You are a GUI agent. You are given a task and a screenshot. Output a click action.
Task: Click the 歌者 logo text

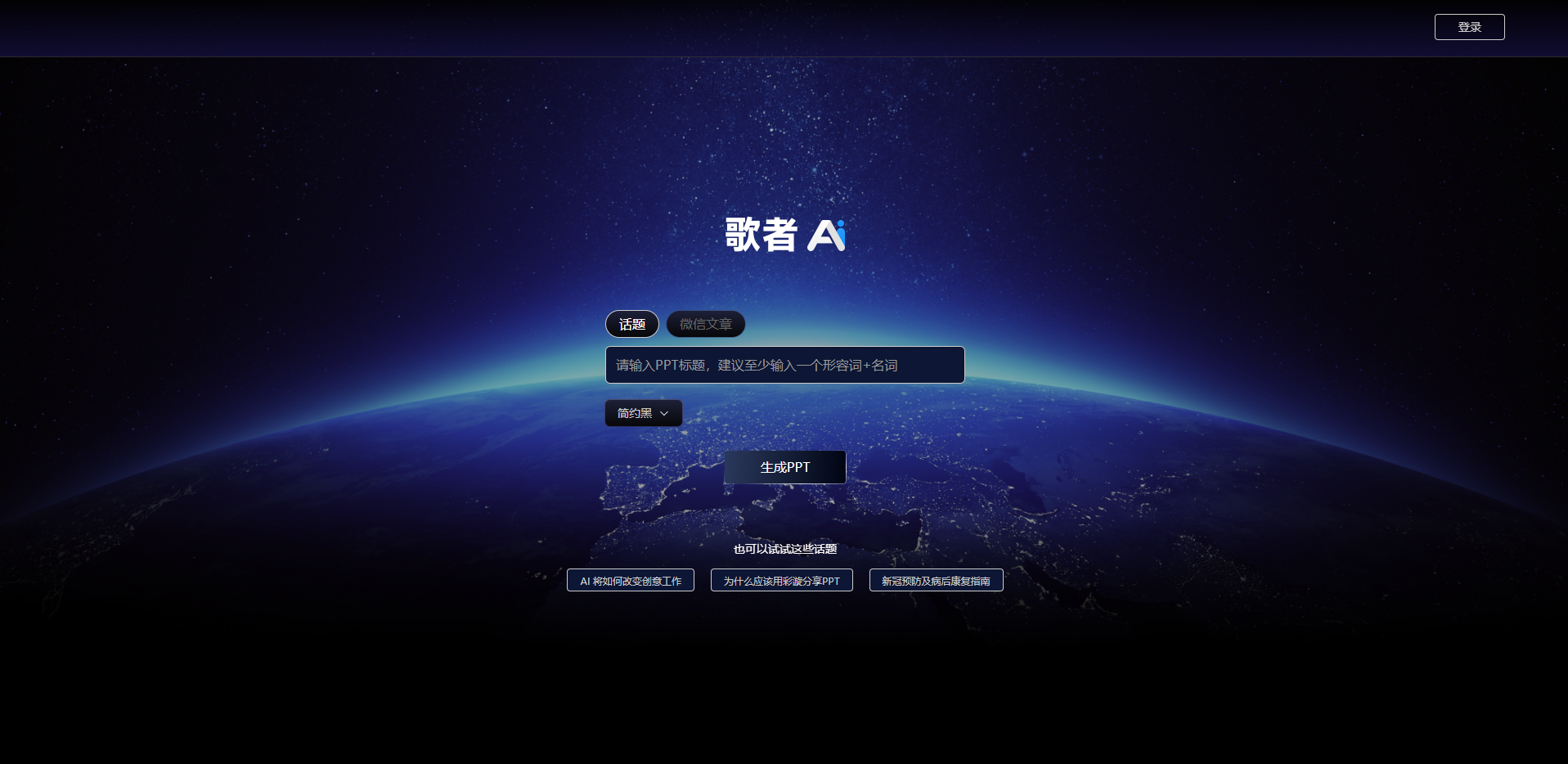761,235
